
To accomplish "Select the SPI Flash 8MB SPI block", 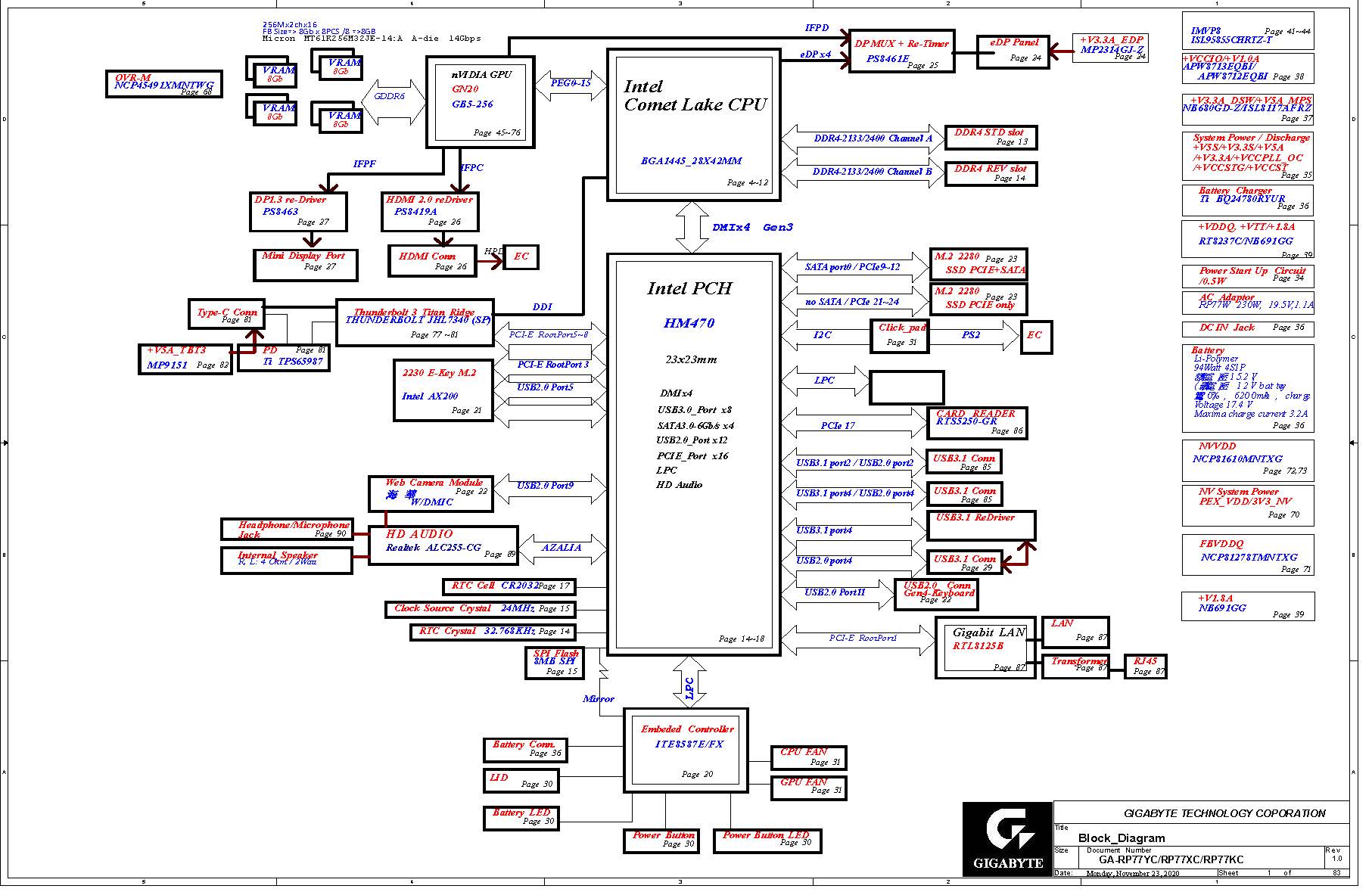I will click(x=555, y=663).
